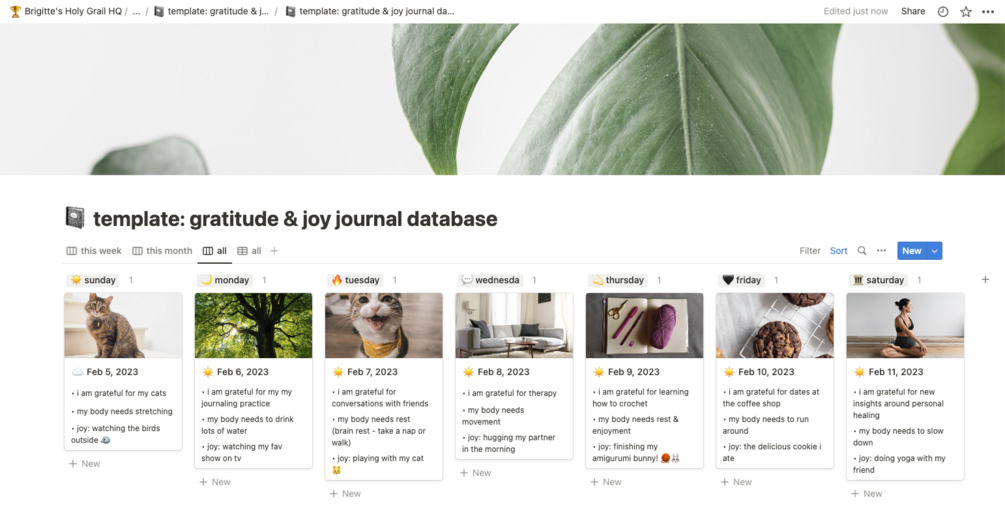1005x506 pixels.
Task: Add a new view with plus icon
Action: [274, 251]
